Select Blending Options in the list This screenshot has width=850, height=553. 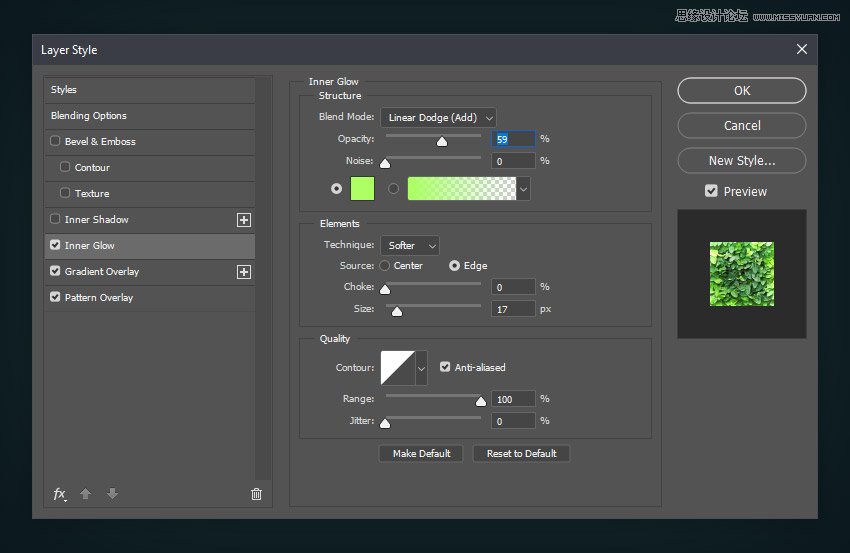pyautogui.click(x=89, y=116)
